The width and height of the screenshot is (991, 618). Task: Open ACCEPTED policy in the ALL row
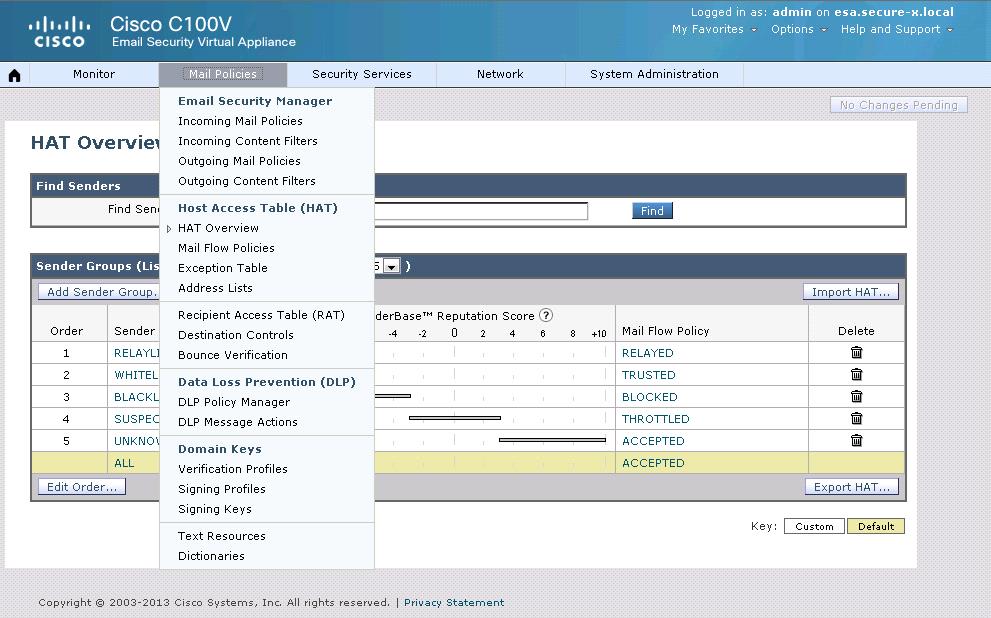click(x=653, y=463)
